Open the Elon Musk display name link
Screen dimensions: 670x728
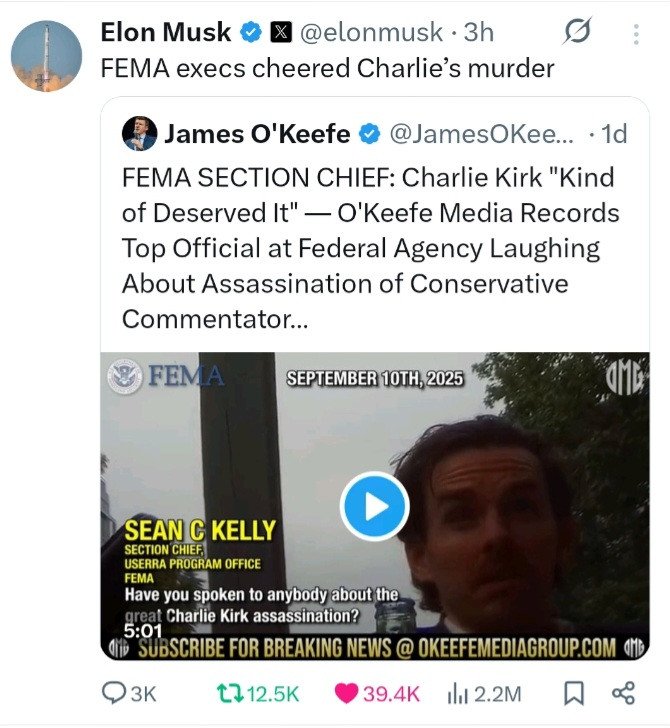(167, 32)
